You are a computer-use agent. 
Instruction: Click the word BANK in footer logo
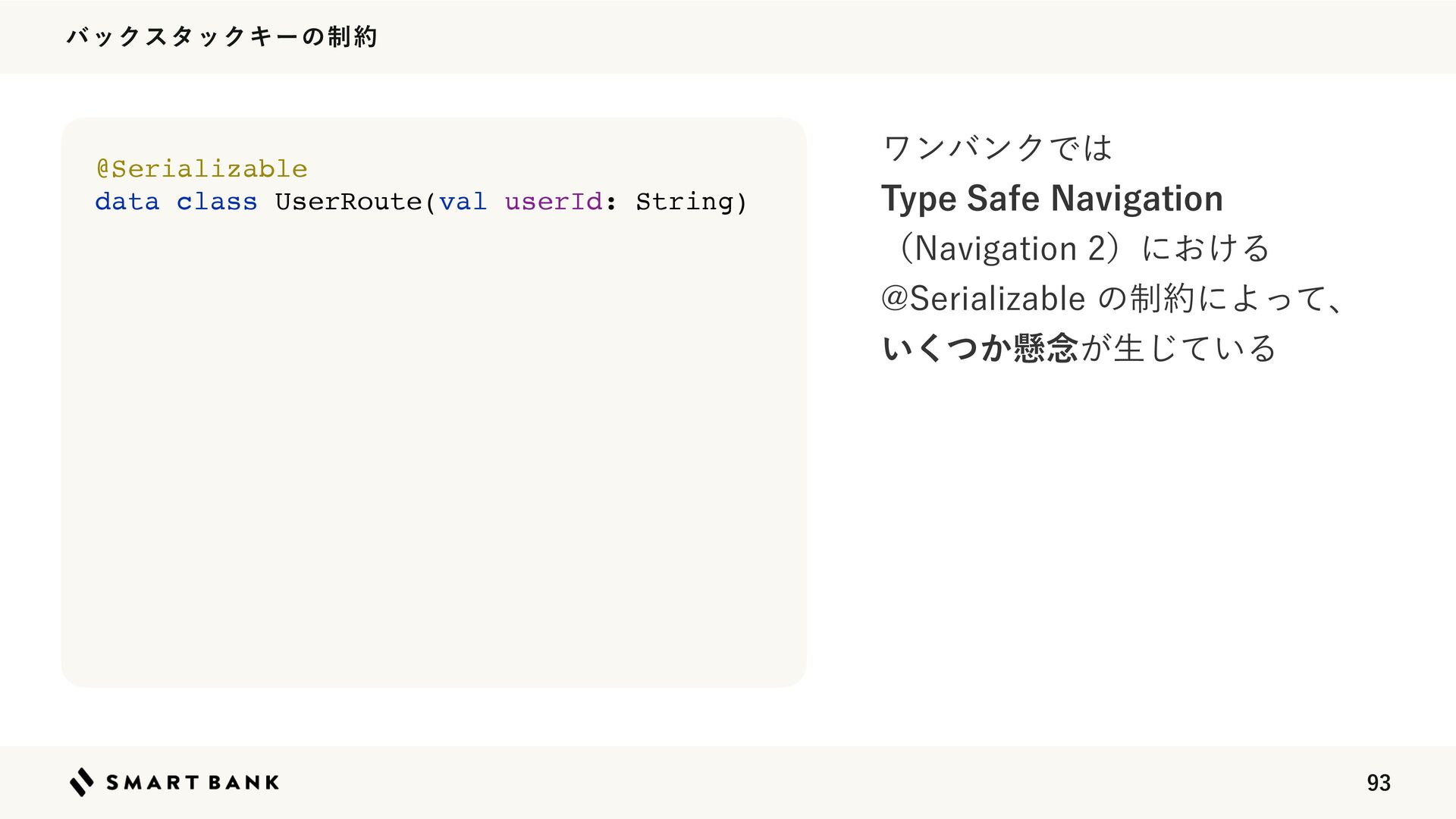(243, 783)
